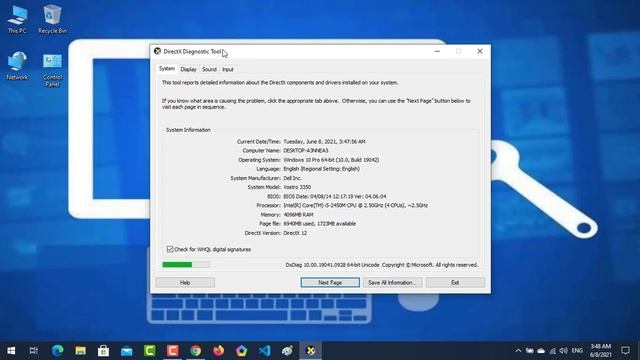Click the Windows 10 Pro operating system value
This screenshot has width=640, height=360.
[x=331, y=160]
